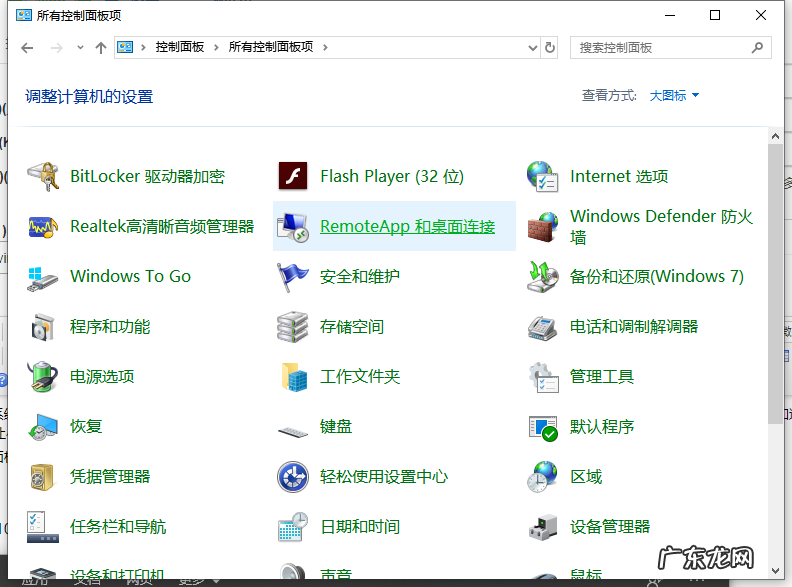The image size is (792, 587).
Task: Expand chevron after 所有控制面板项 breadcrumb
Action: 325,47
